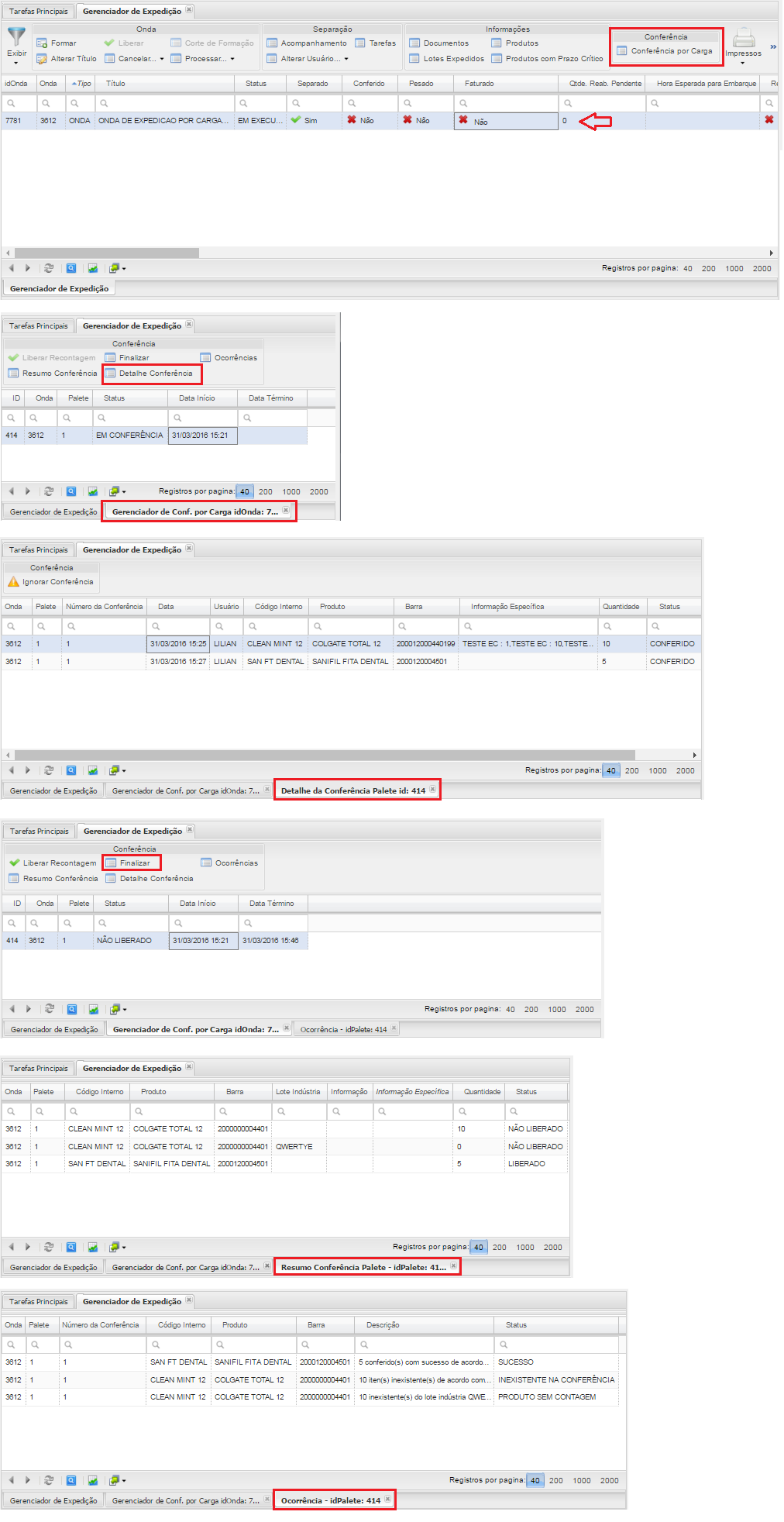This screenshot has height=1522, width=784.
Task: Close the Detalhe da Conferência Palete id: 414 tab
Action: 433,790
